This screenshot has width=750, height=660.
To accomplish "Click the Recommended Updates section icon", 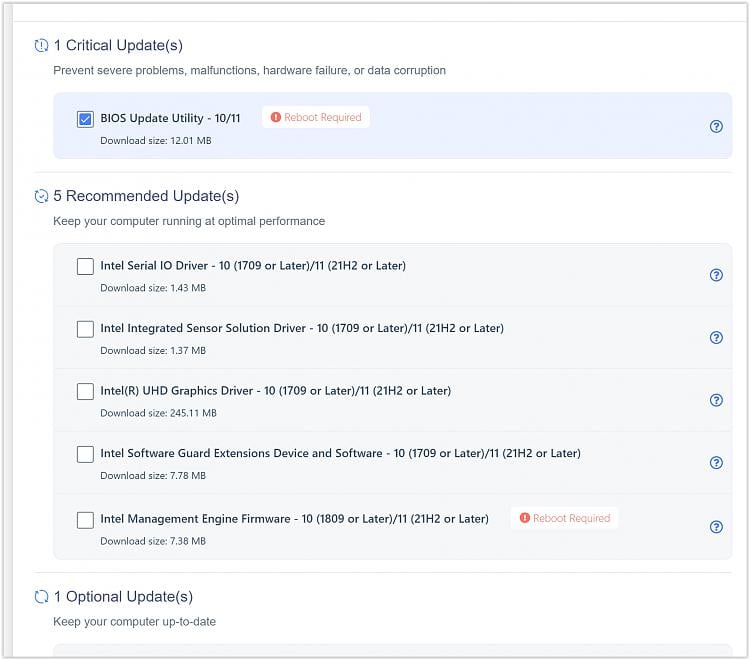I will tap(41, 196).
